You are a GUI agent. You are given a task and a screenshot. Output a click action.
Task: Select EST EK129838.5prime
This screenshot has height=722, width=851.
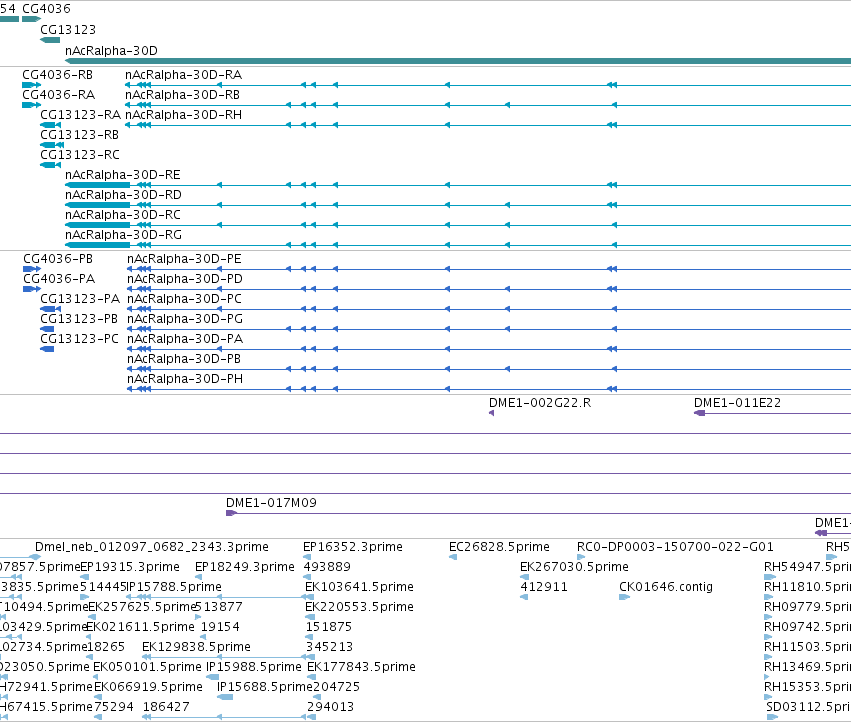point(196,647)
